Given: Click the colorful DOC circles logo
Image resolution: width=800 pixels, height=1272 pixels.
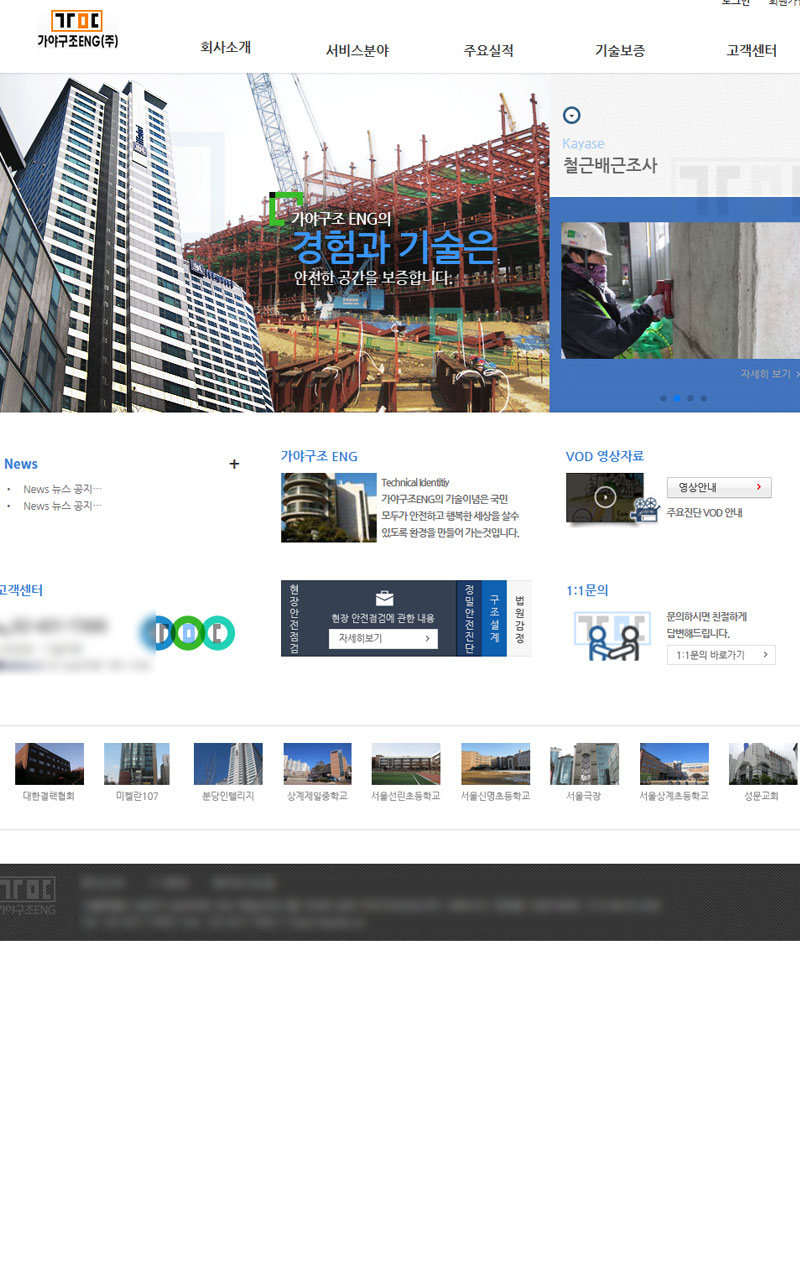Looking at the screenshot, I should tap(190, 632).
